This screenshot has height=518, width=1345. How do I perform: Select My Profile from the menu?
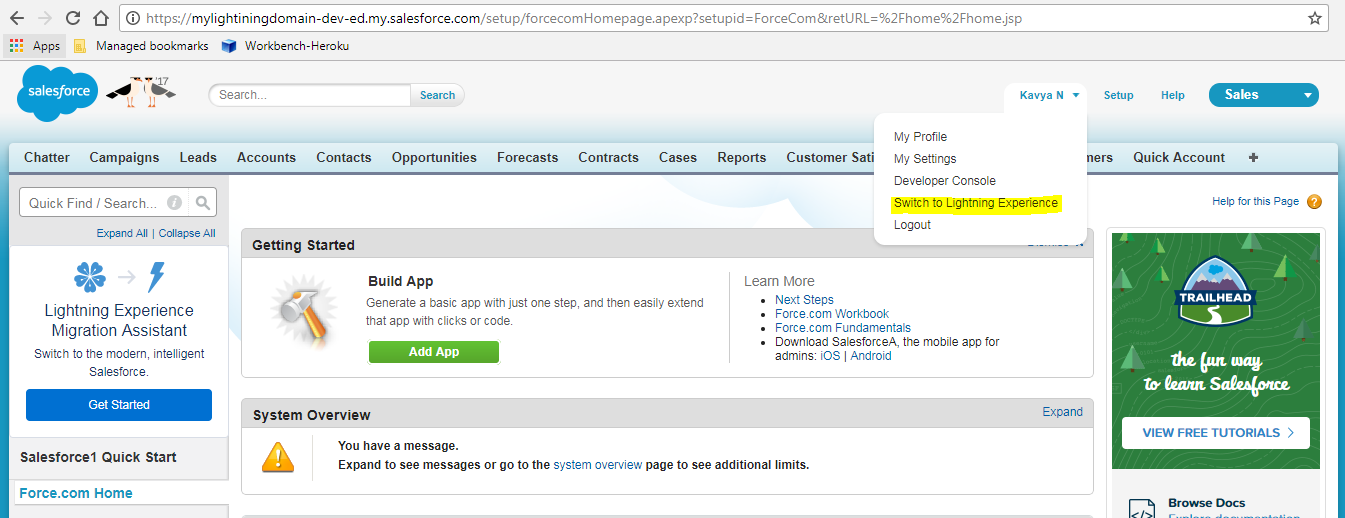pos(920,137)
